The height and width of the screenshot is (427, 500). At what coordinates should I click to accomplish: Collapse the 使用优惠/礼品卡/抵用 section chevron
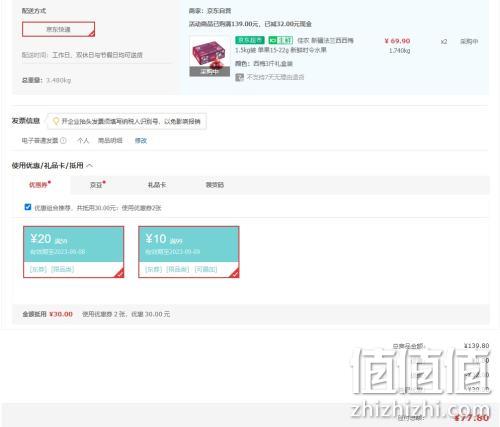[x=89, y=165]
